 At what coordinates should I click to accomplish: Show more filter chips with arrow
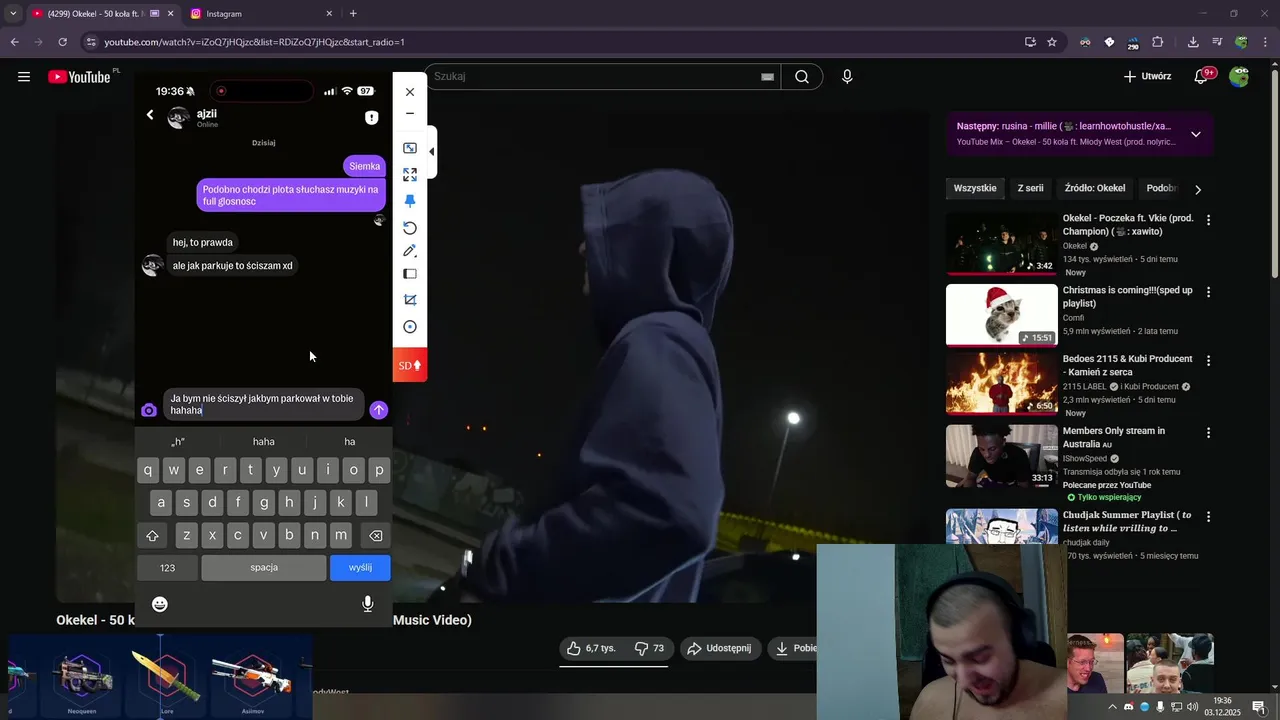(x=1198, y=189)
